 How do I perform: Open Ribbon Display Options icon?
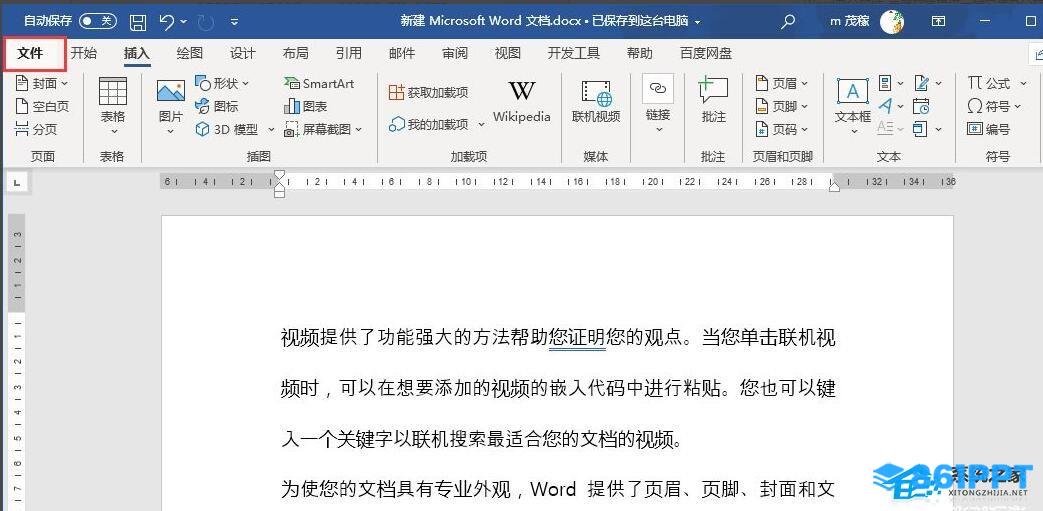tap(938, 21)
